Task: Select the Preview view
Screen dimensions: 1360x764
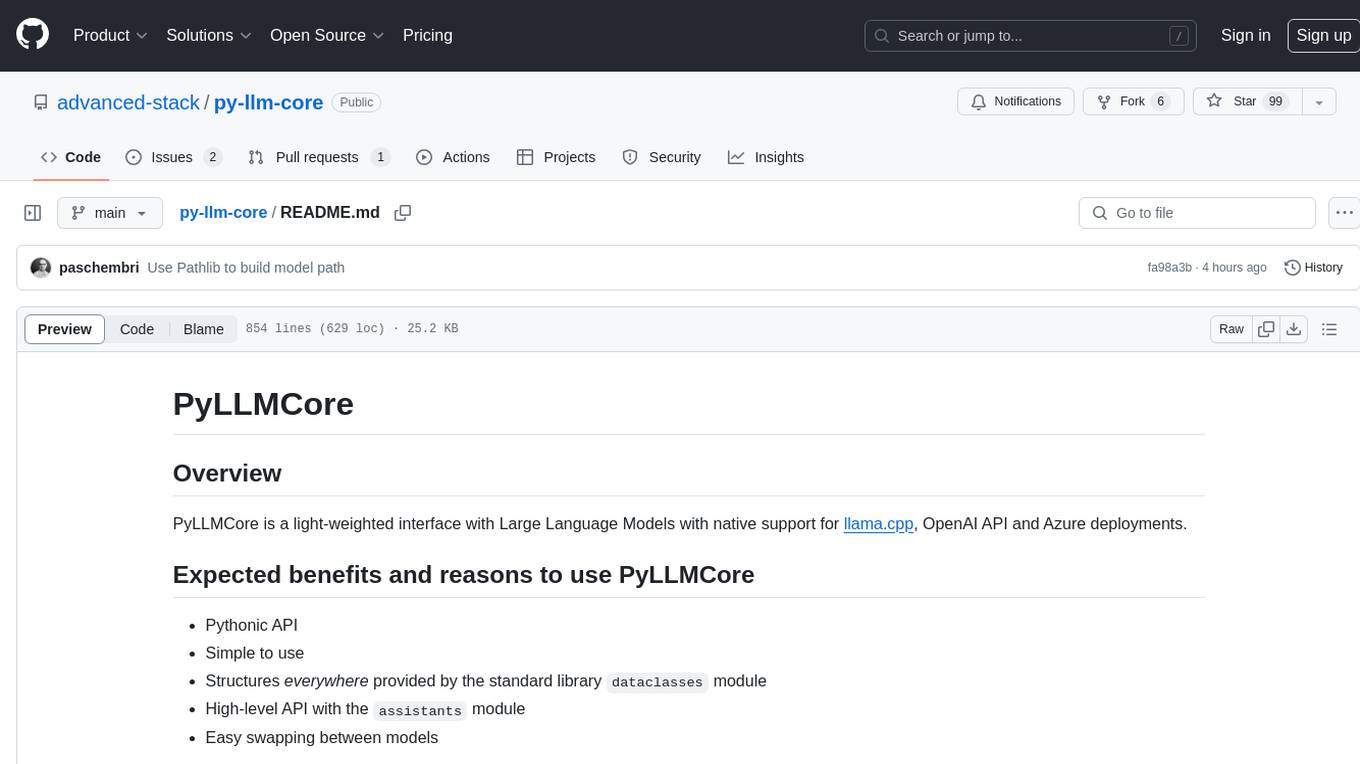Action: (x=65, y=329)
